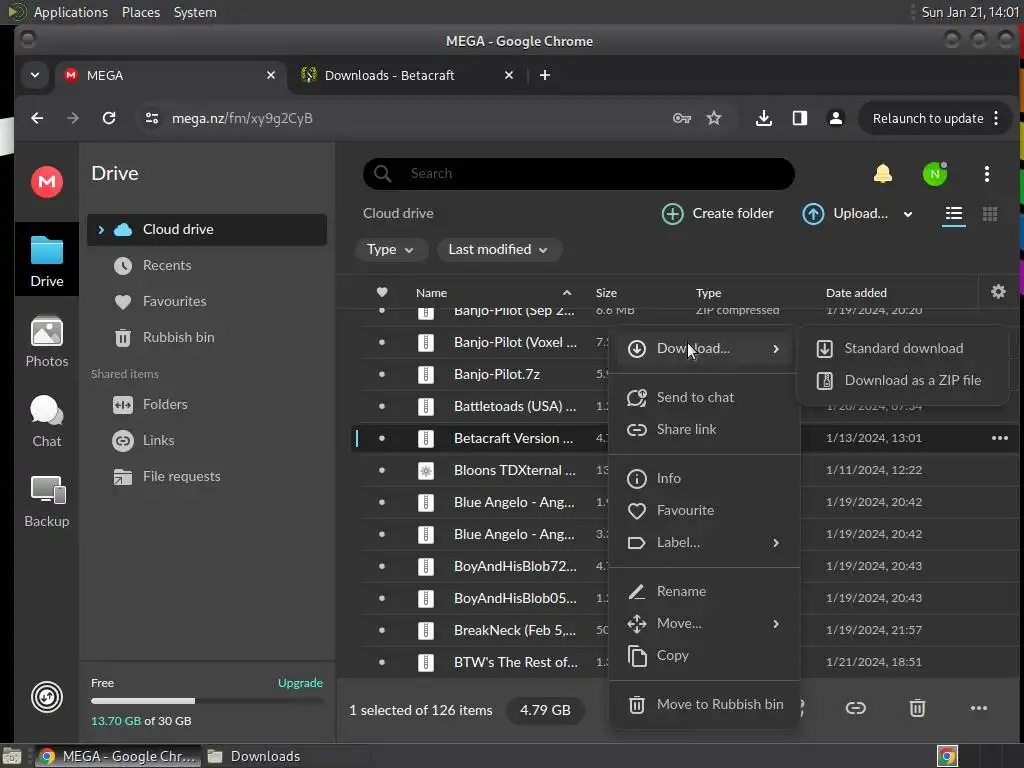Open the Applications menu in top panel
This screenshot has height=768, width=1024.
[71, 12]
